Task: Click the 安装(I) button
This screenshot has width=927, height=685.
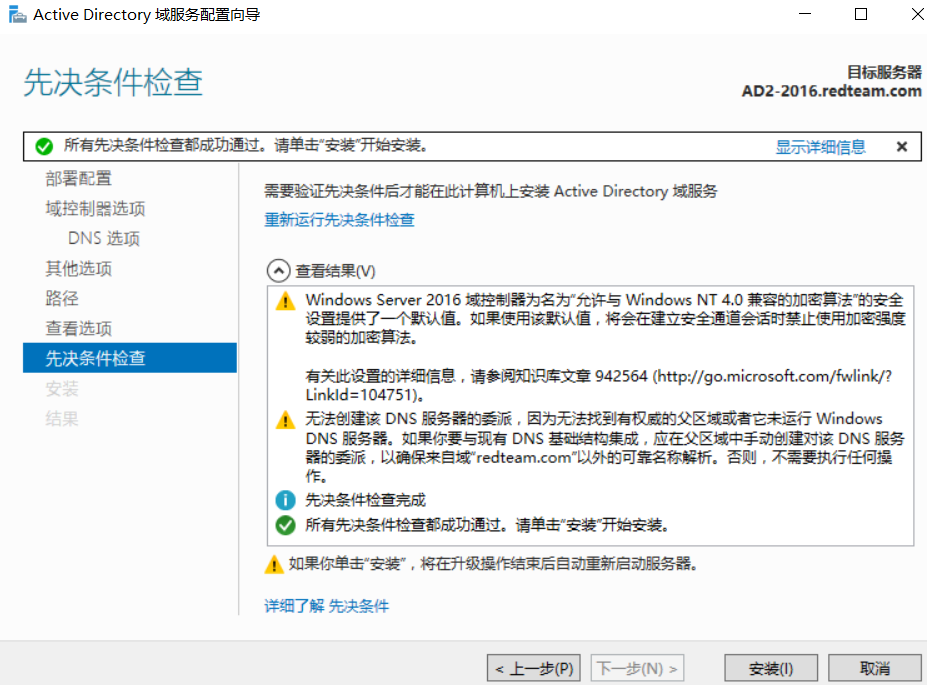Action: (771, 668)
